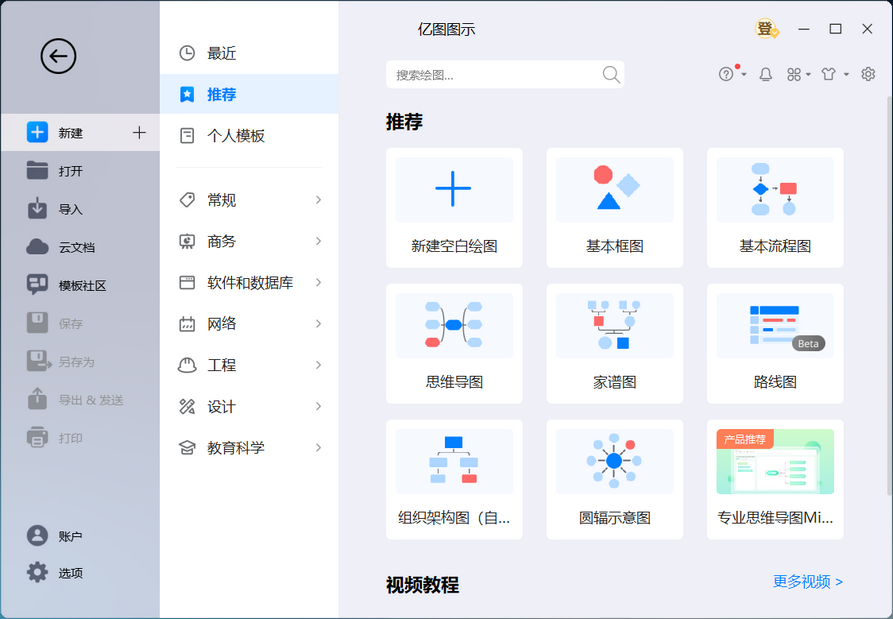Viewport: 893px width, 619px height.
Task: Open the 云文档 cloud icon
Action: pos(37,247)
